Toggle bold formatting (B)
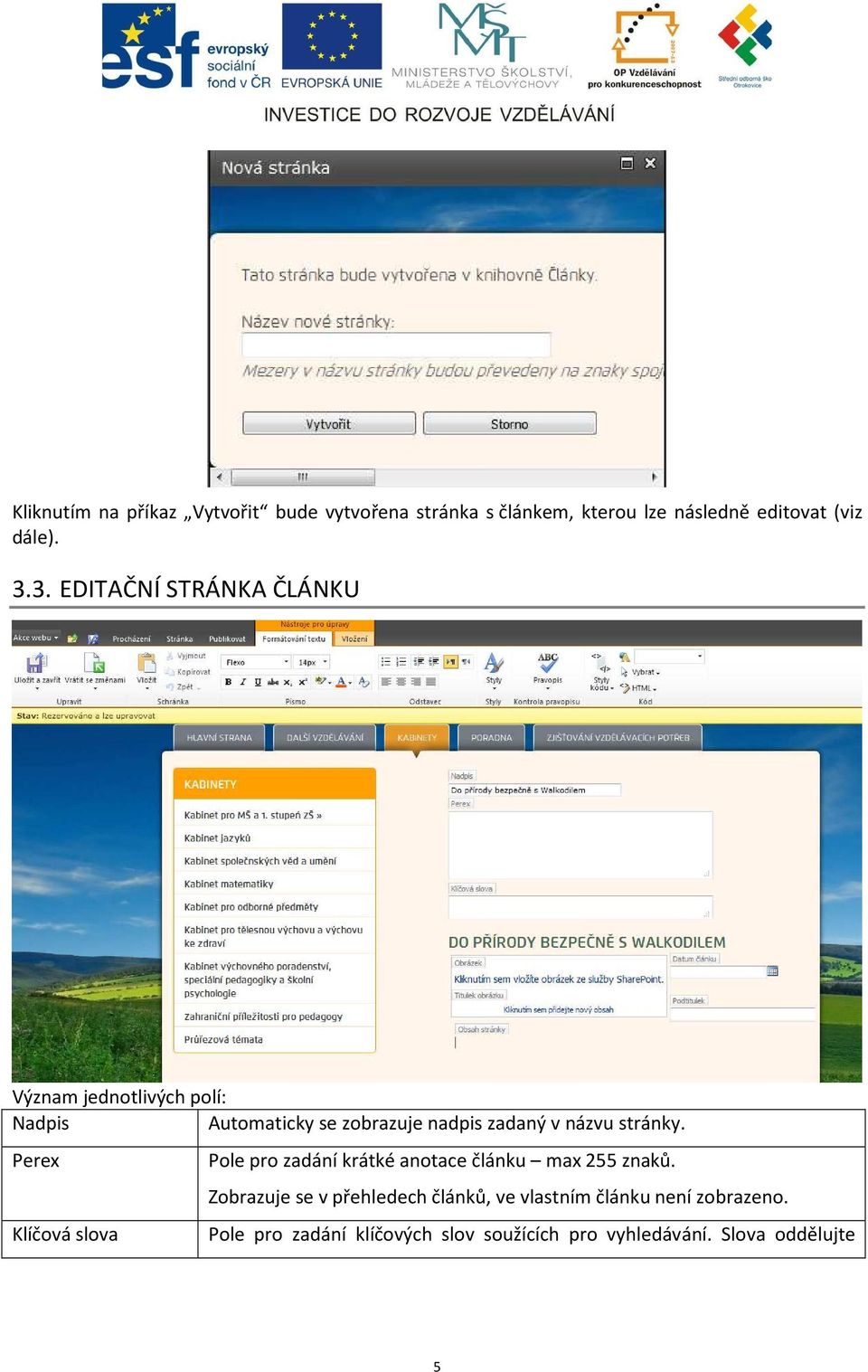This screenshot has height=1372, width=868. [228, 682]
